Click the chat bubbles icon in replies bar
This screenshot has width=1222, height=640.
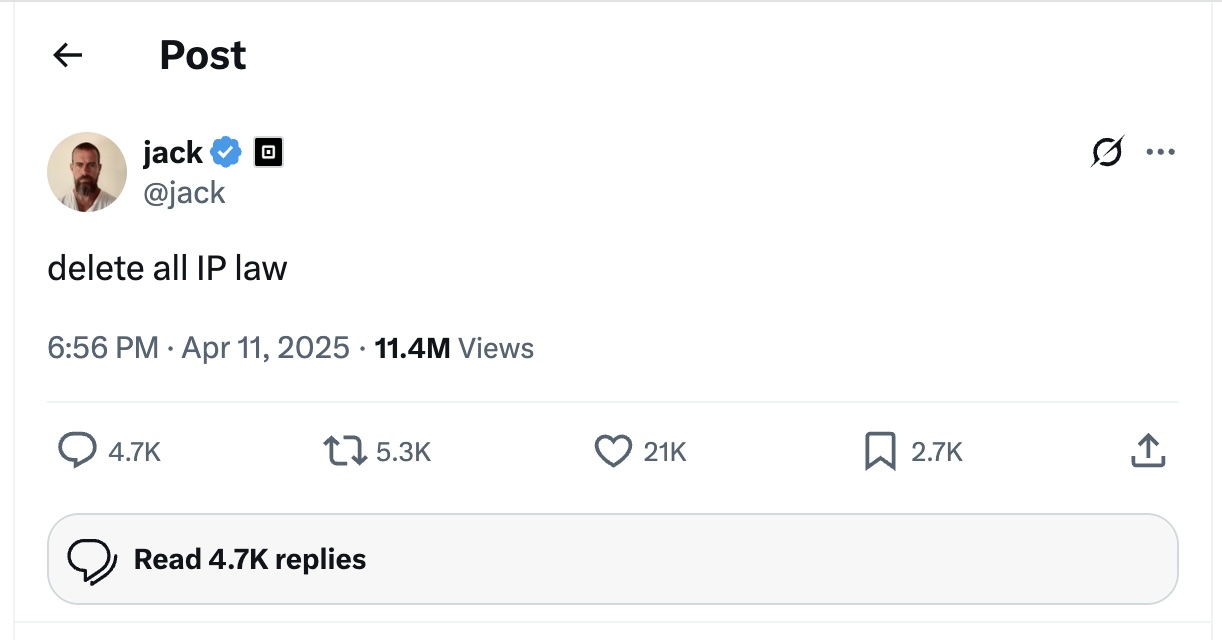[89, 559]
